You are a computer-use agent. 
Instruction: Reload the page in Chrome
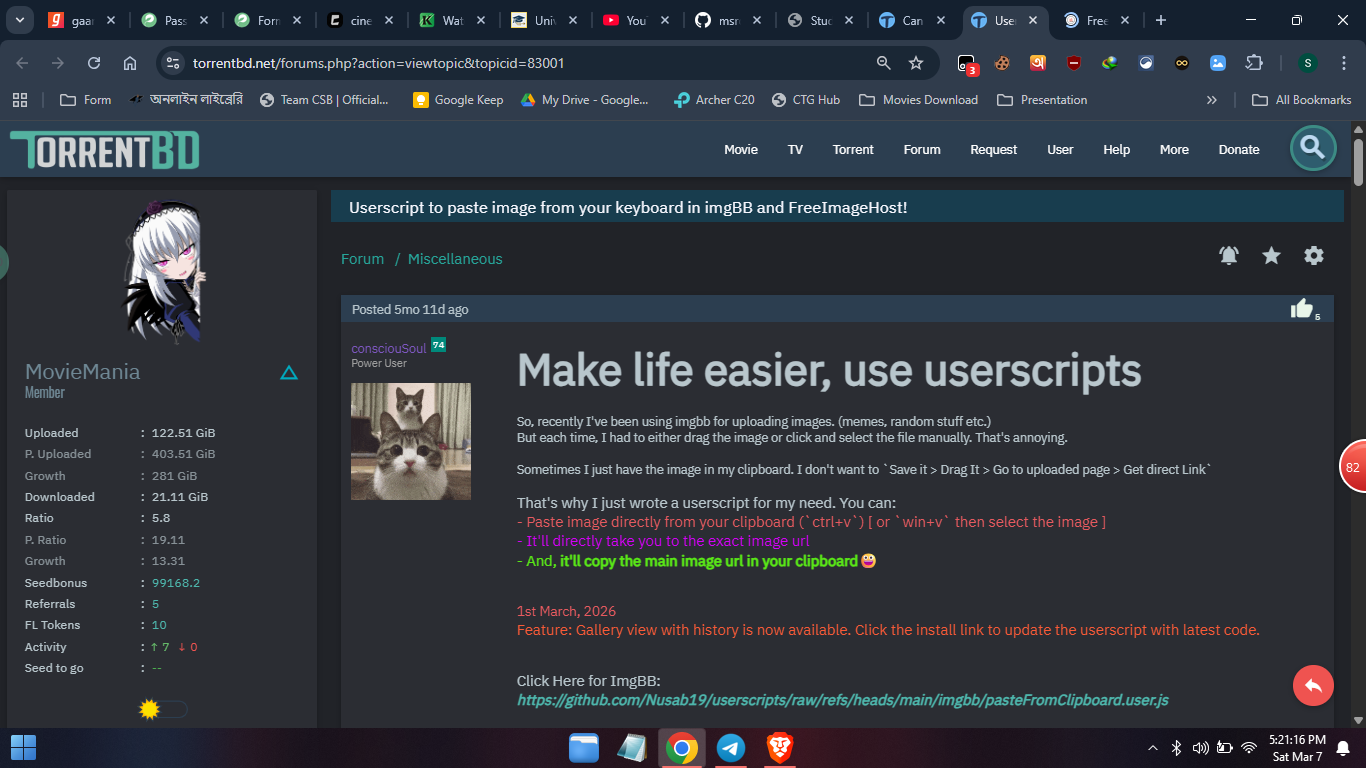point(94,63)
